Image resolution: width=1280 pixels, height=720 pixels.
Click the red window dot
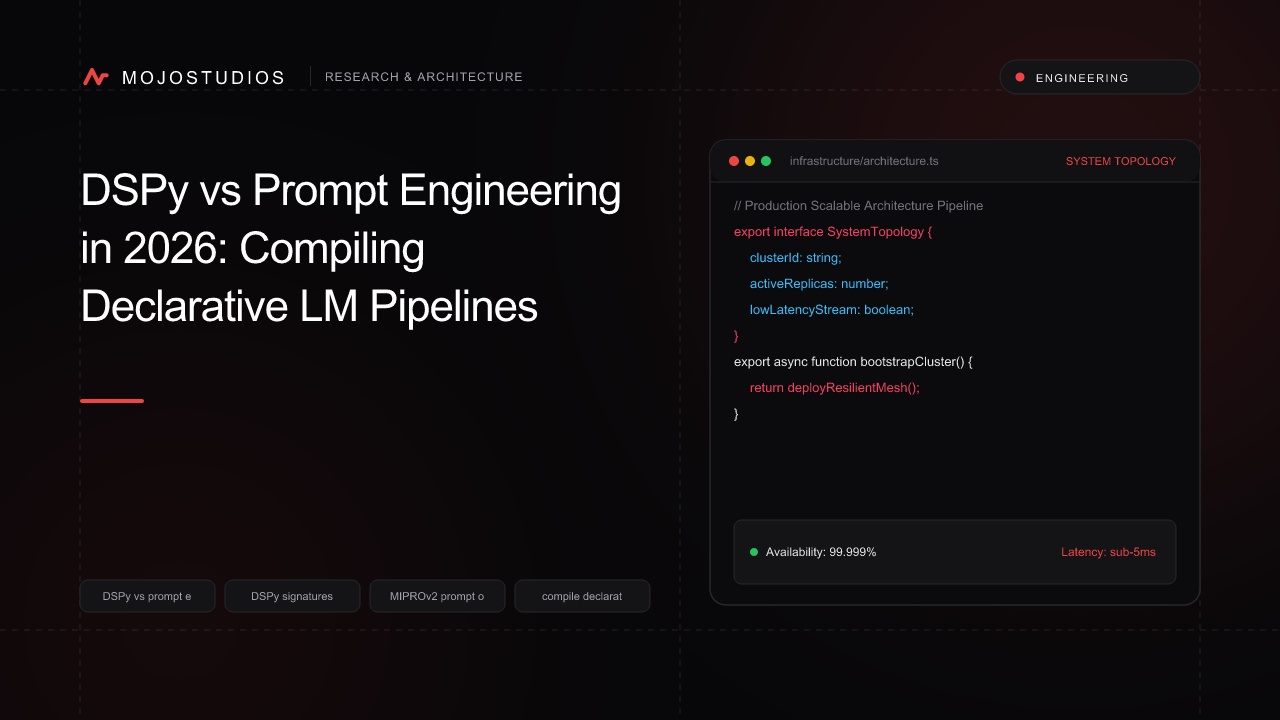pos(734,161)
